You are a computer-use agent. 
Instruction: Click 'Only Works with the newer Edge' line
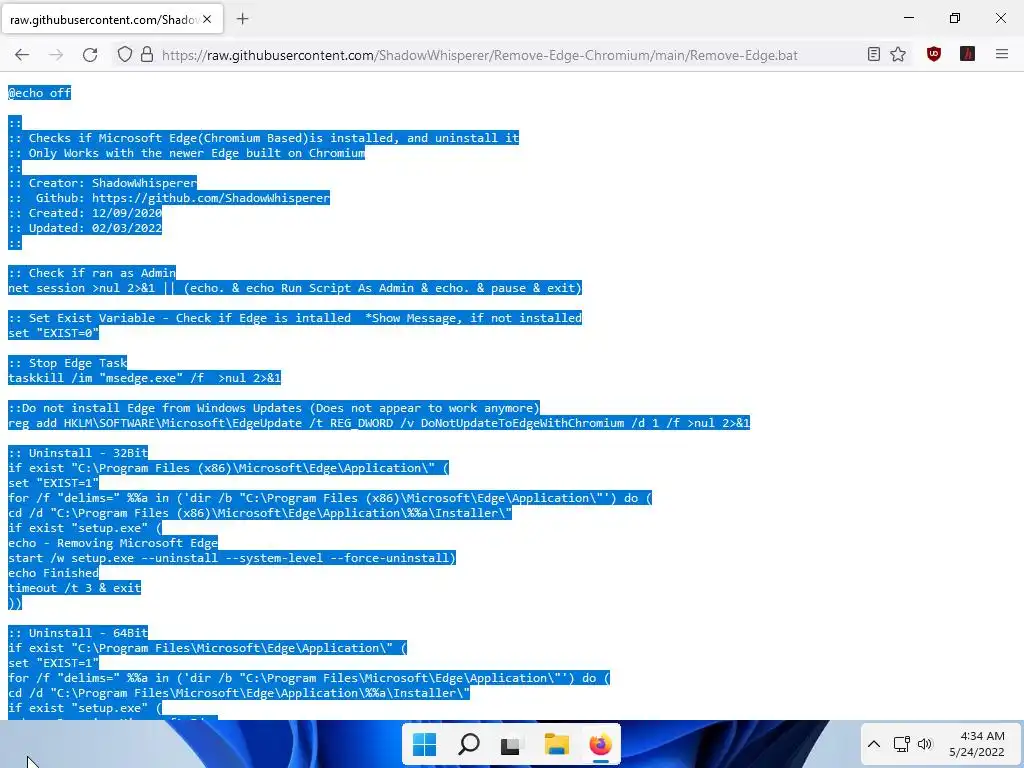[x=187, y=153]
